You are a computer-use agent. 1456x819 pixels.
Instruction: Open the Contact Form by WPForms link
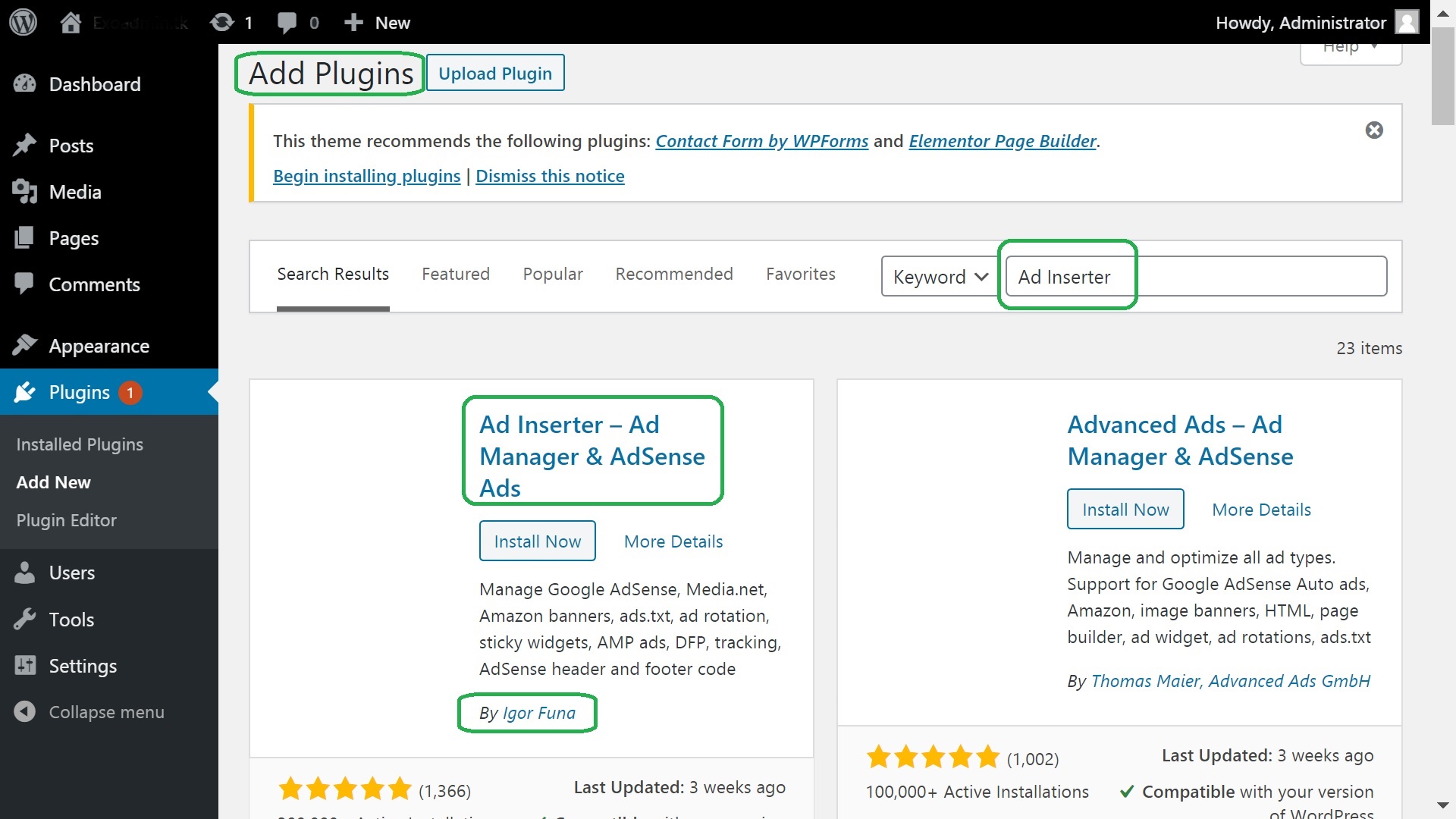point(761,141)
